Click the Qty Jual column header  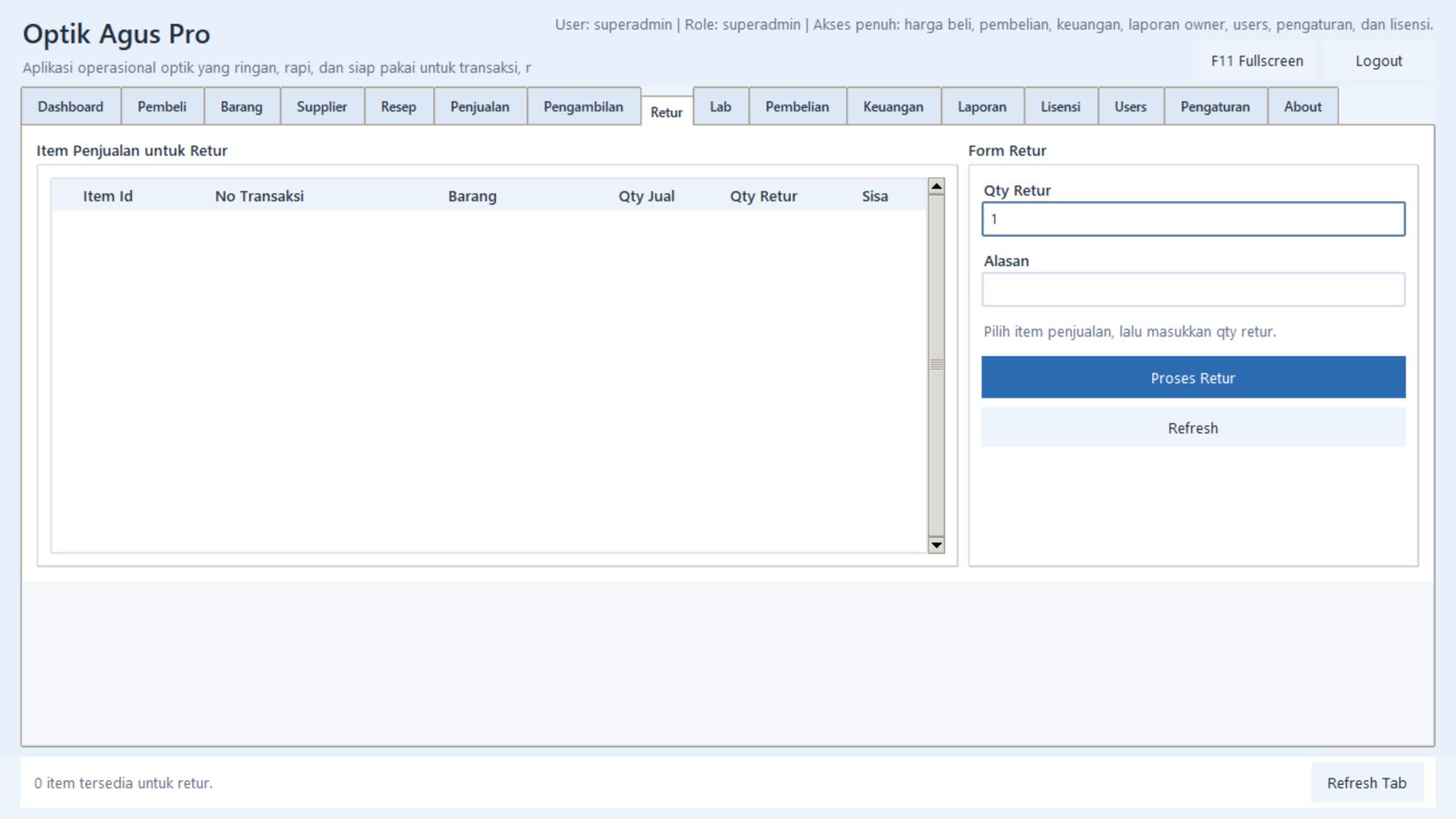click(645, 196)
